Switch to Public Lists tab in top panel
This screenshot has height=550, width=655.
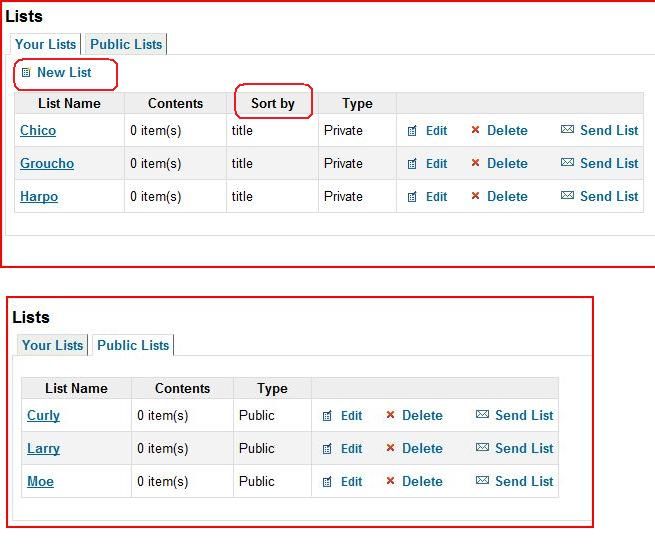(x=126, y=44)
